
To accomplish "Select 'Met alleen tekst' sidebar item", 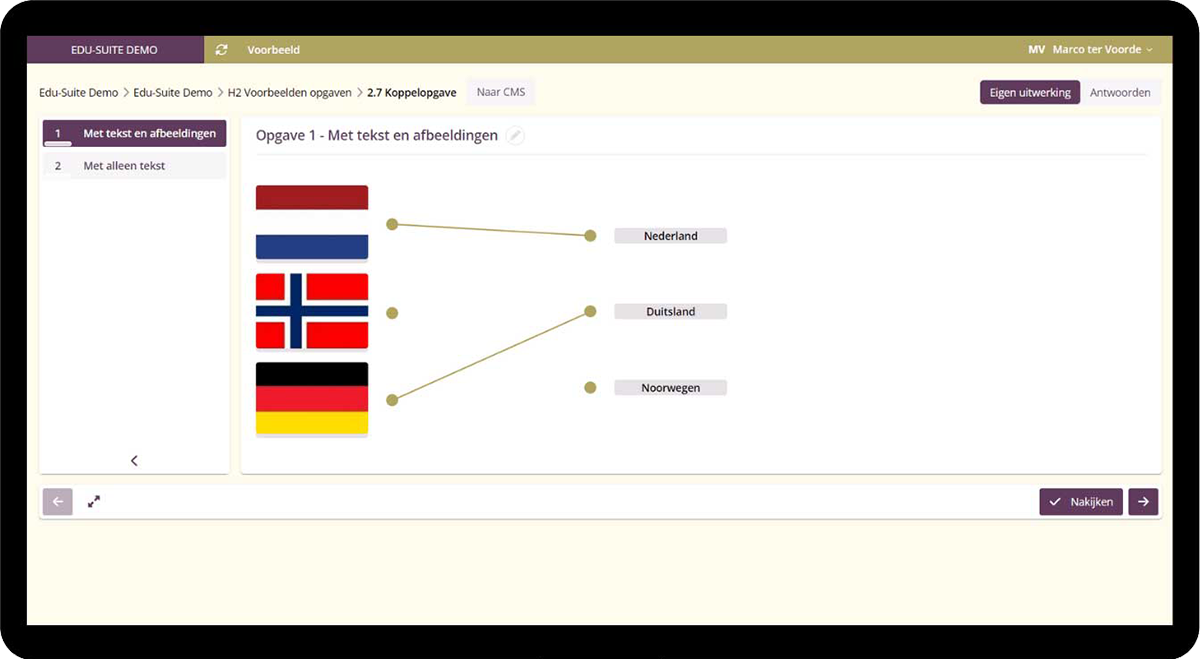I will (135, 166).
